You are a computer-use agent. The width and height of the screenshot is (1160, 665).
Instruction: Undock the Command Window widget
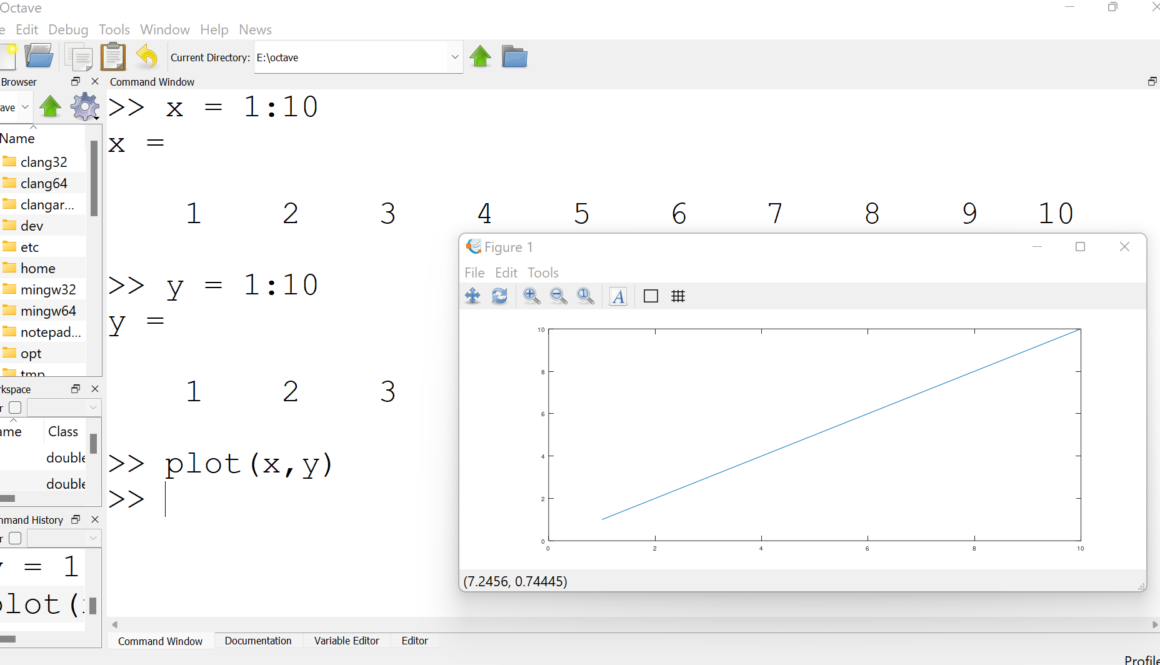(1152, 81)
